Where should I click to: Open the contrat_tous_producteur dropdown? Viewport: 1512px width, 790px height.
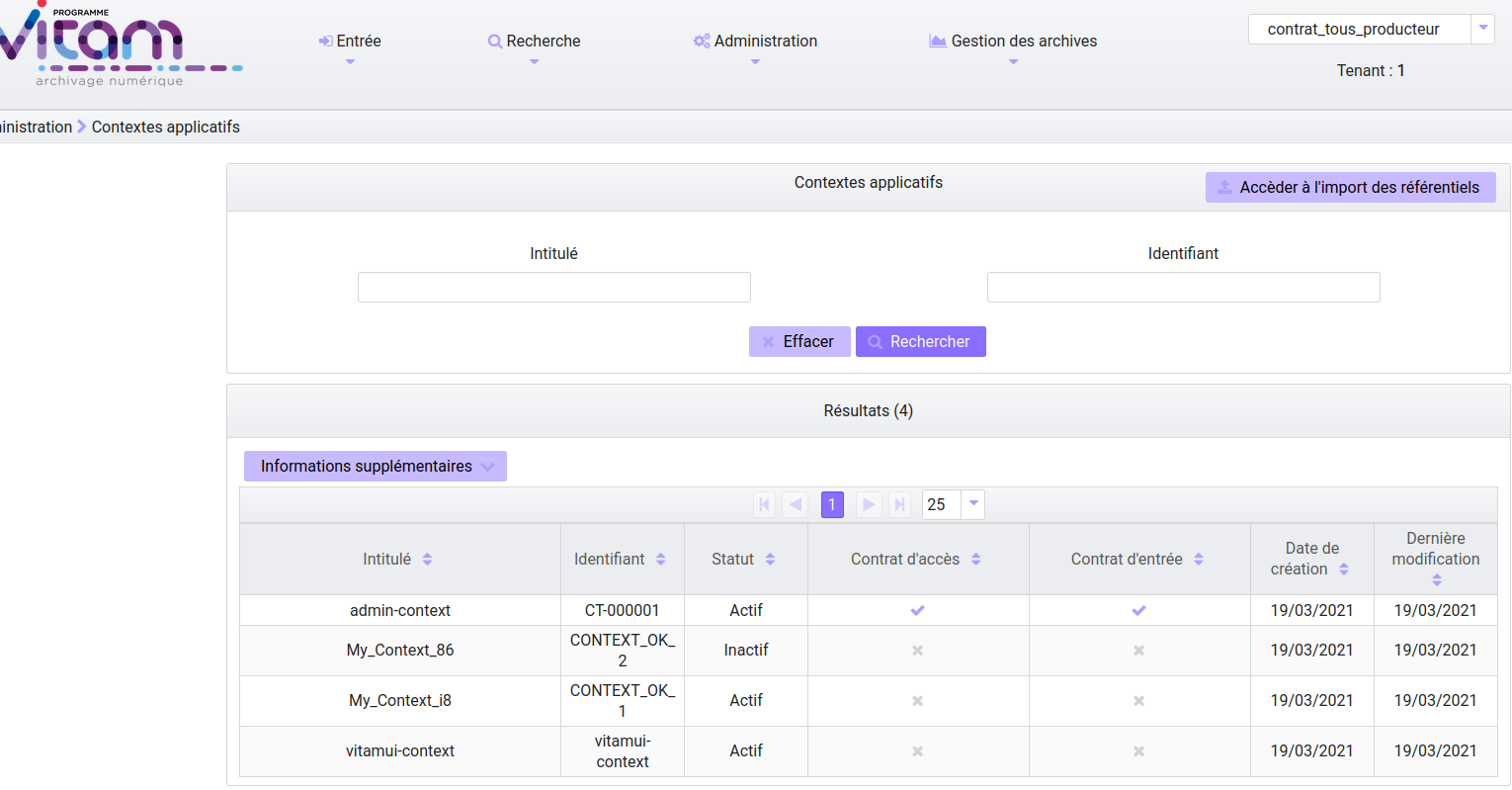[1482, 30]
